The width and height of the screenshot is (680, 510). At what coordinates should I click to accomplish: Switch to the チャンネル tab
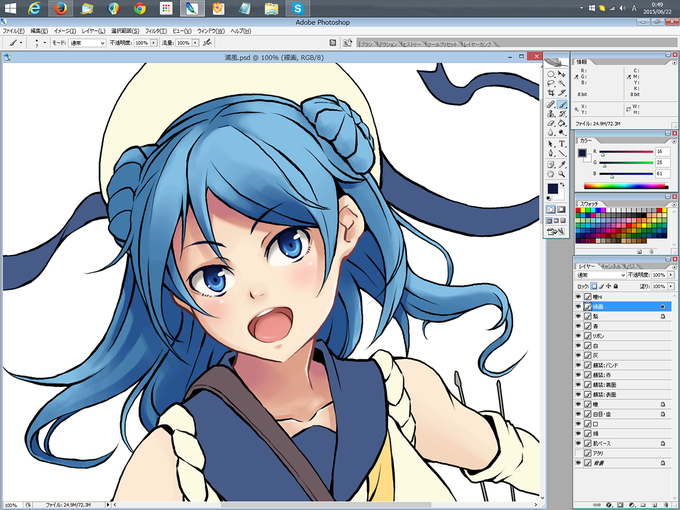click(x=611, y=266)
